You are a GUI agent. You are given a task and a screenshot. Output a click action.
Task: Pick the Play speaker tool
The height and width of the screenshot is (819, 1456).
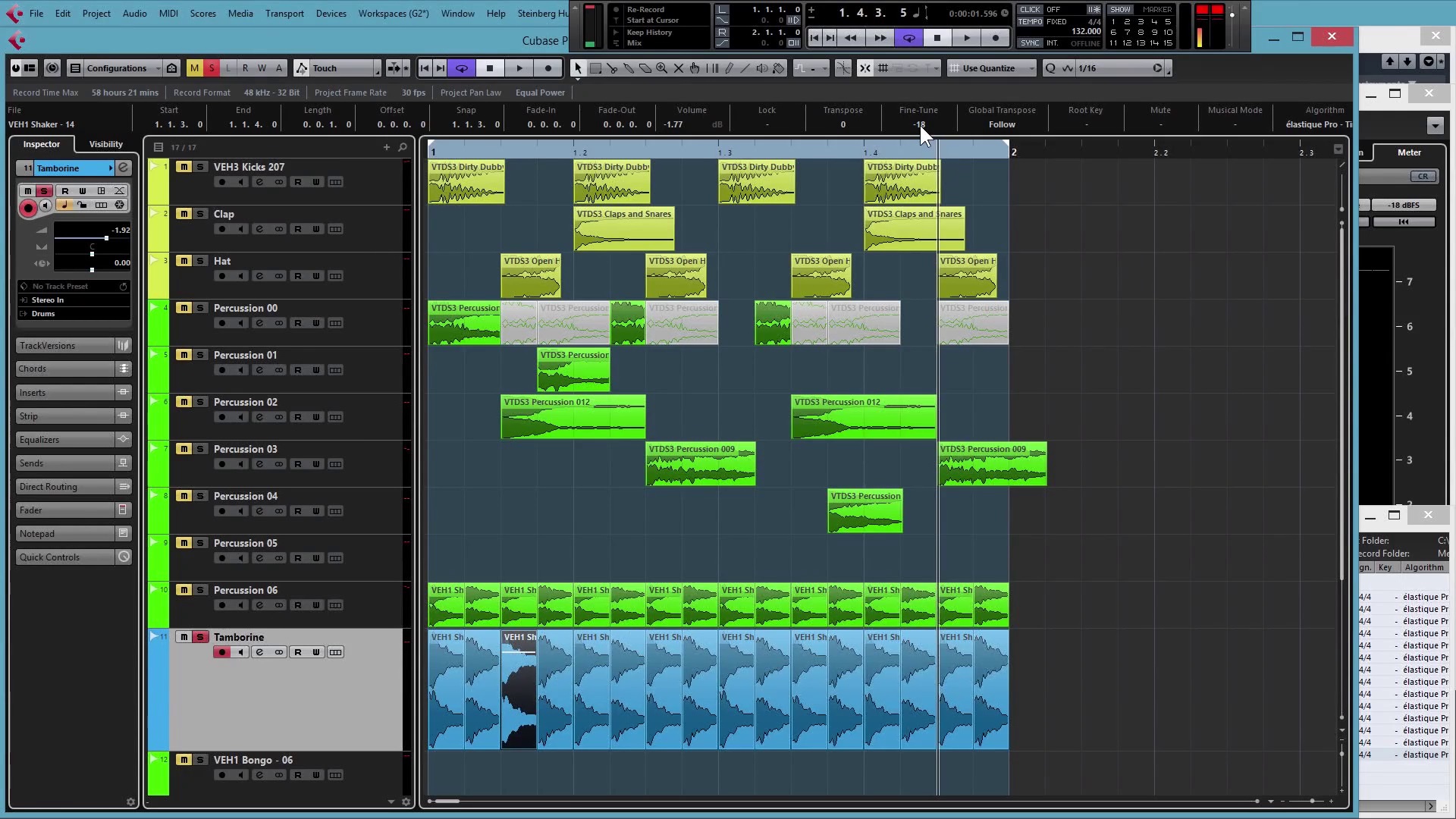coord(762,68)
